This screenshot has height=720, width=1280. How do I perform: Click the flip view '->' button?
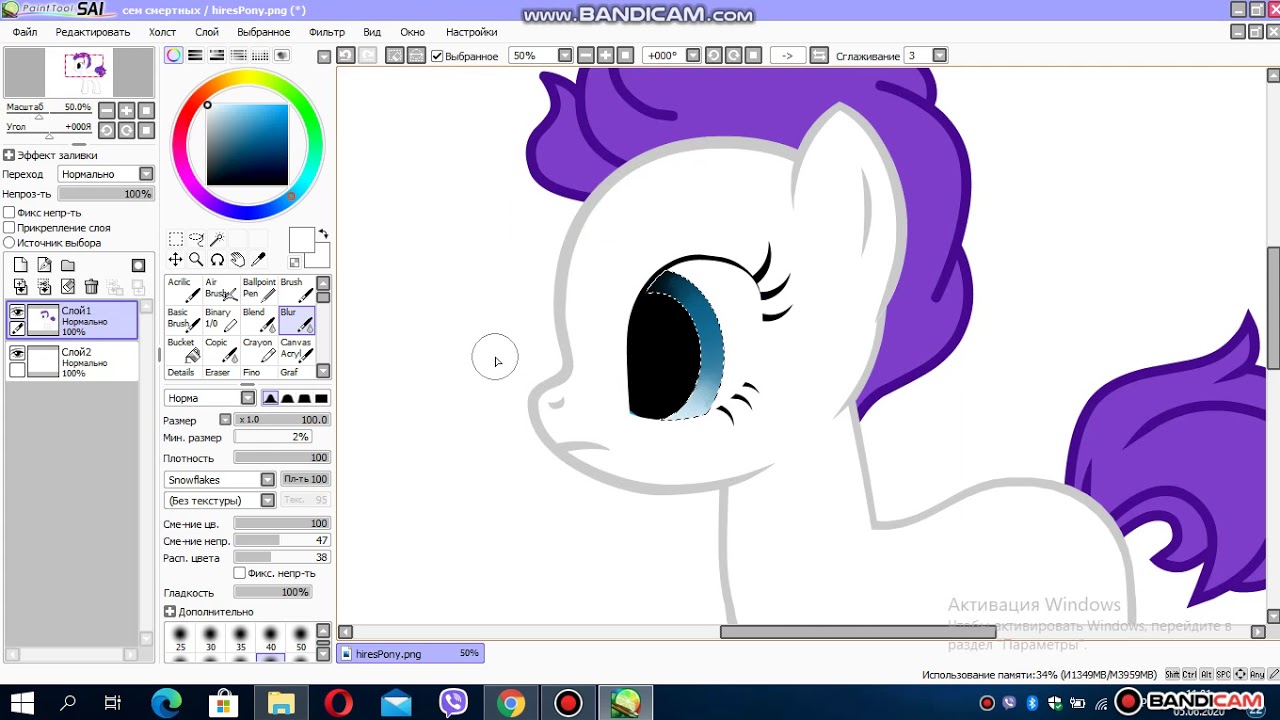787,56
